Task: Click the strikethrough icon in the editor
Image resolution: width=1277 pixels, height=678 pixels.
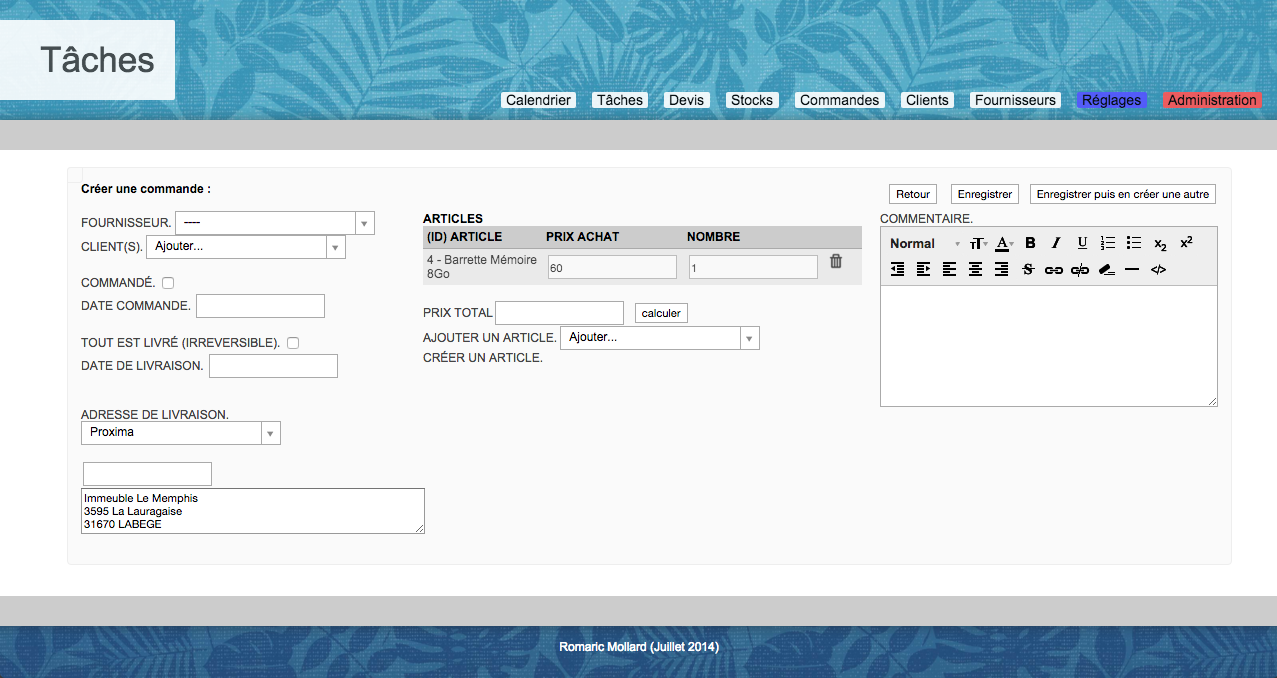Action: tap(1027, 270)
